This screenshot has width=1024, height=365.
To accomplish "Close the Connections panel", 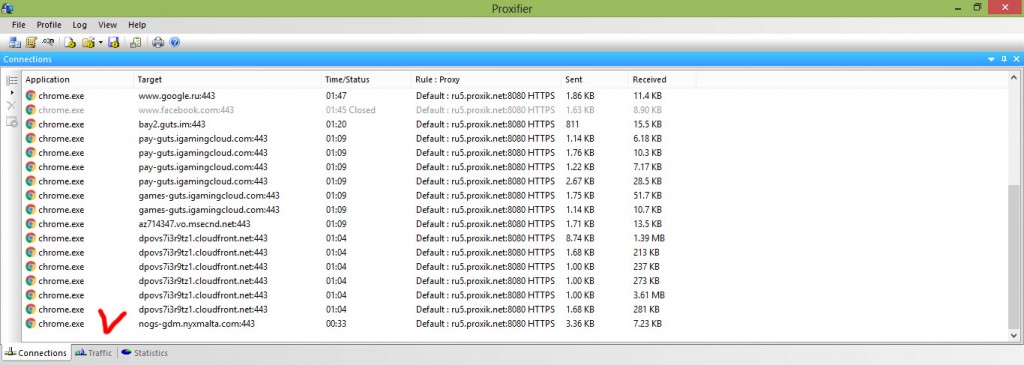I will 1016,59.
